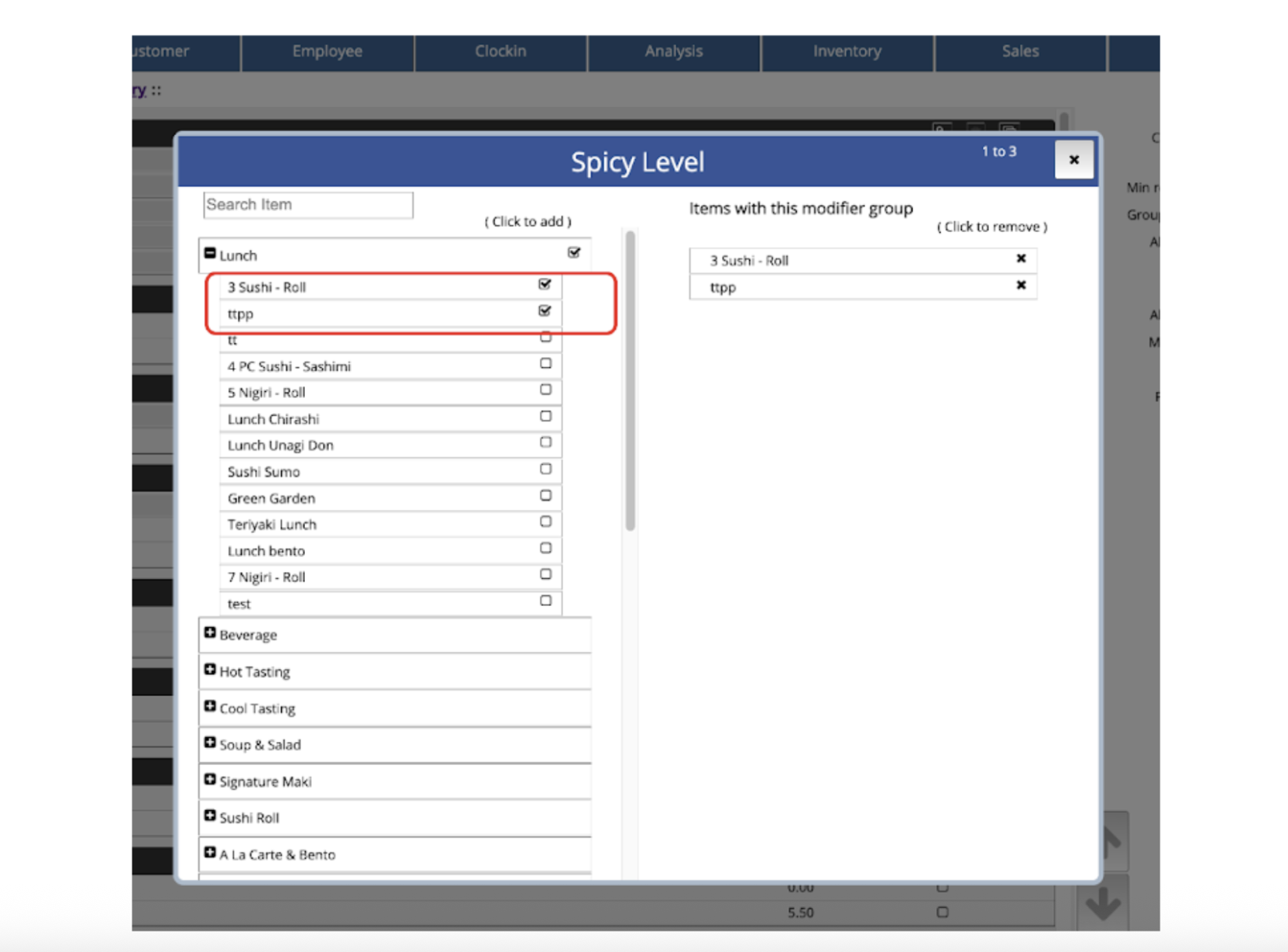Select the Teriyaki Lunch item row
The image size is (1288, 952).
pyautogui.click(x=390, y=524)
